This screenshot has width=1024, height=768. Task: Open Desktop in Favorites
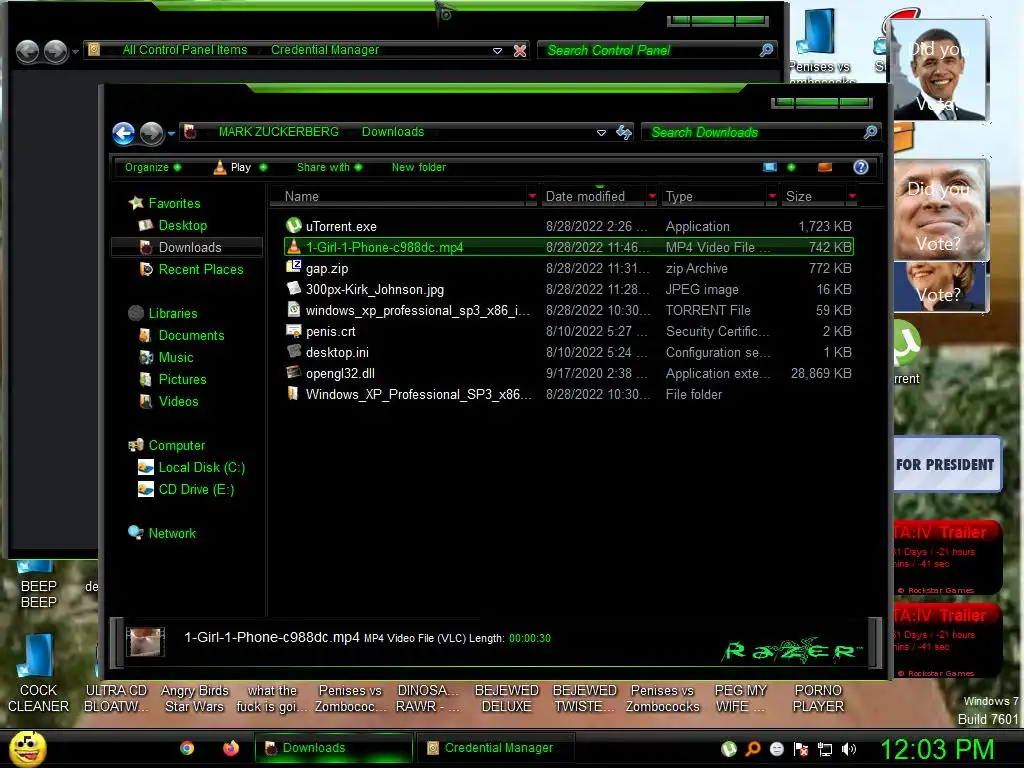[182, 225]
